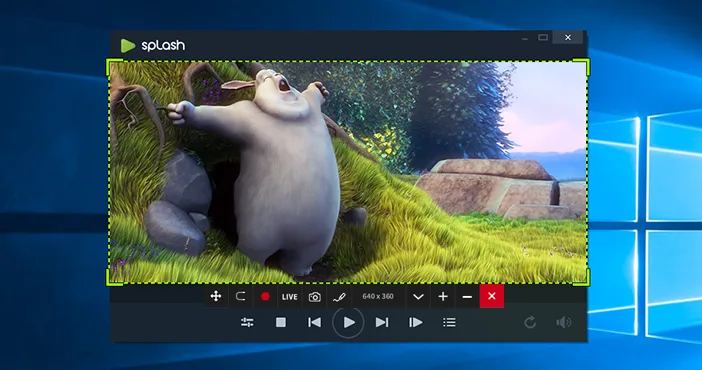The height and width of the screenshot is (370, 702).
Task: Click the loop/repeat selection icon
Action: click(240, 296)
